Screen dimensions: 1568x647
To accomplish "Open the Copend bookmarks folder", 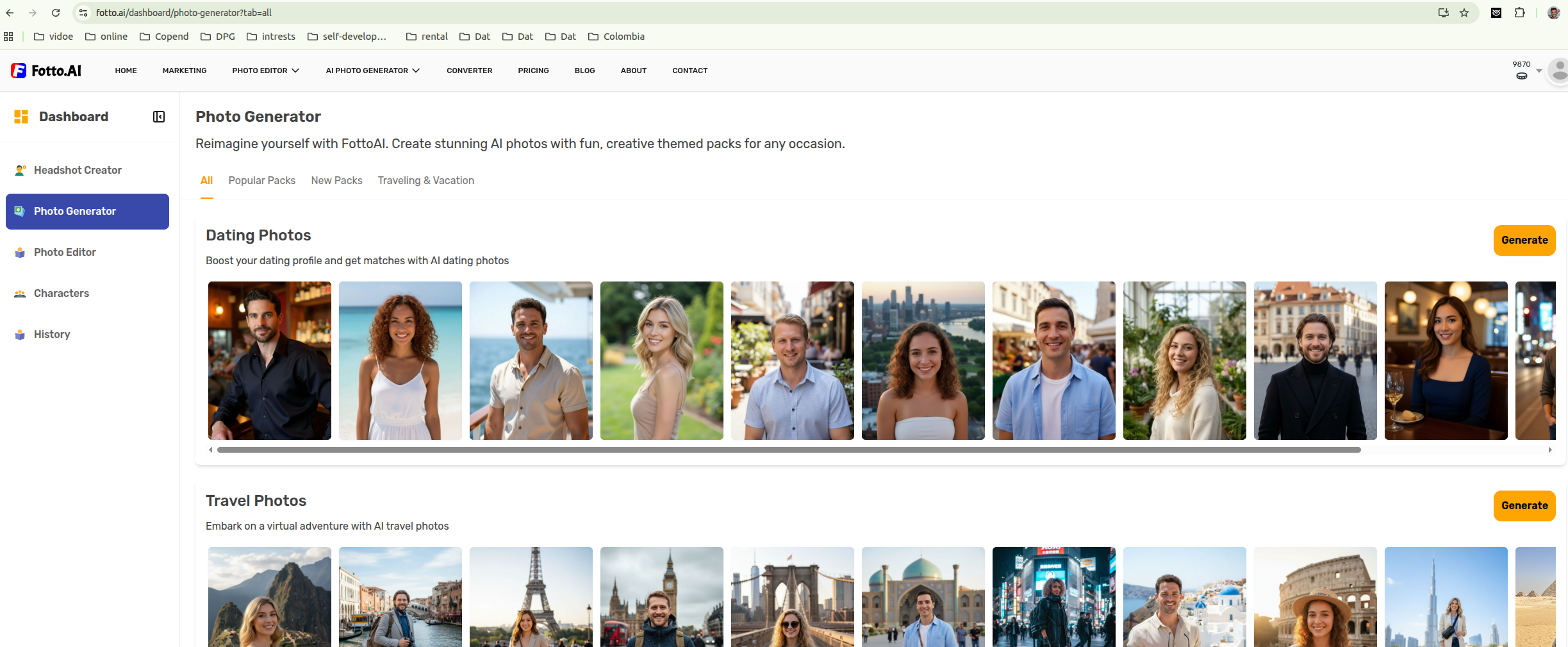I will 164,37.
